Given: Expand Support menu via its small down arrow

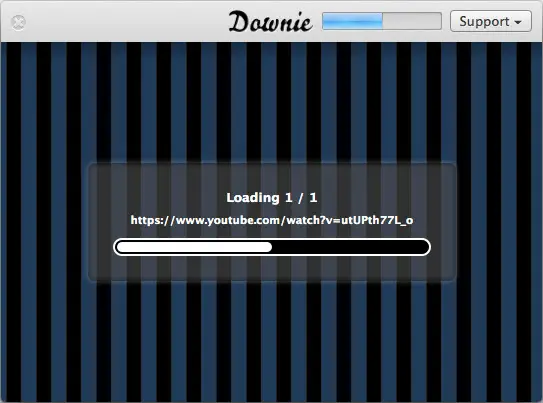Looking at the screenshot, I should click(518, 23).
